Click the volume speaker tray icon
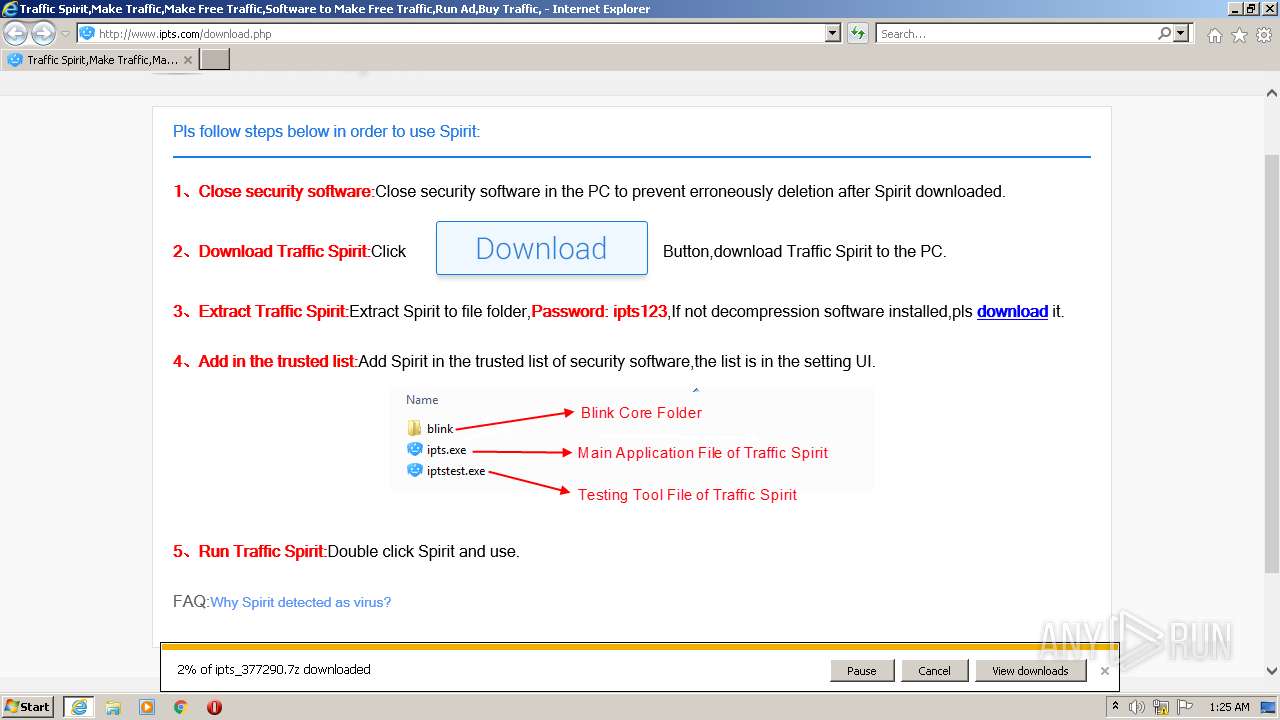 [x=1137, y=707]
